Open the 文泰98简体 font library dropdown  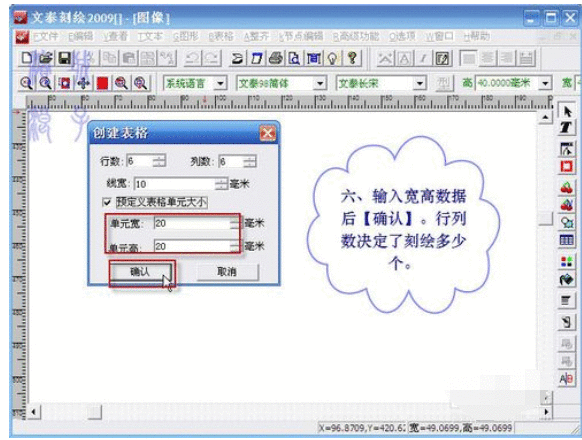tap(320, 83)
